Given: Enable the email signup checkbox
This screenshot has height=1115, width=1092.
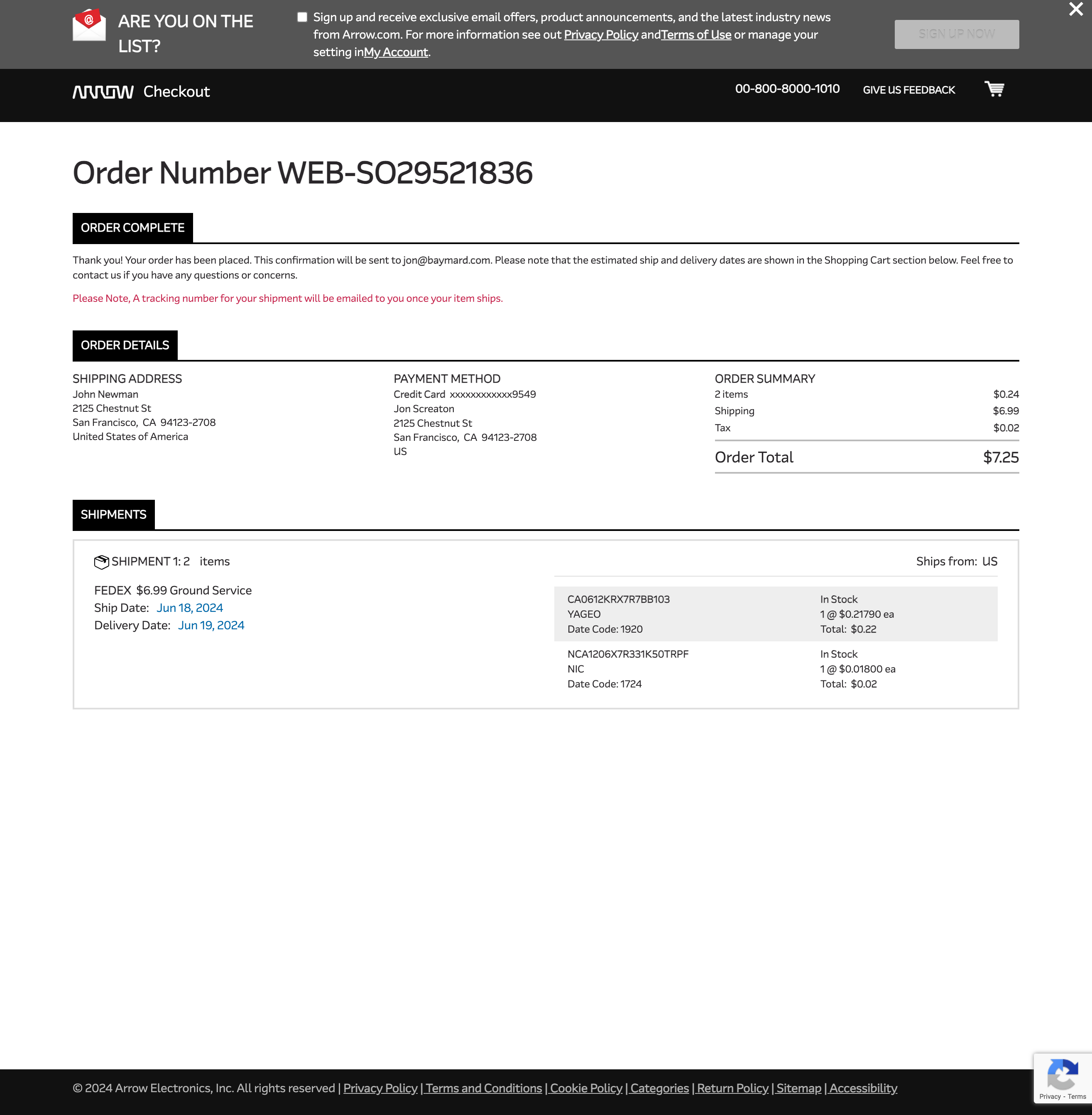Looking at the screenshot, I should coord(302,17).
